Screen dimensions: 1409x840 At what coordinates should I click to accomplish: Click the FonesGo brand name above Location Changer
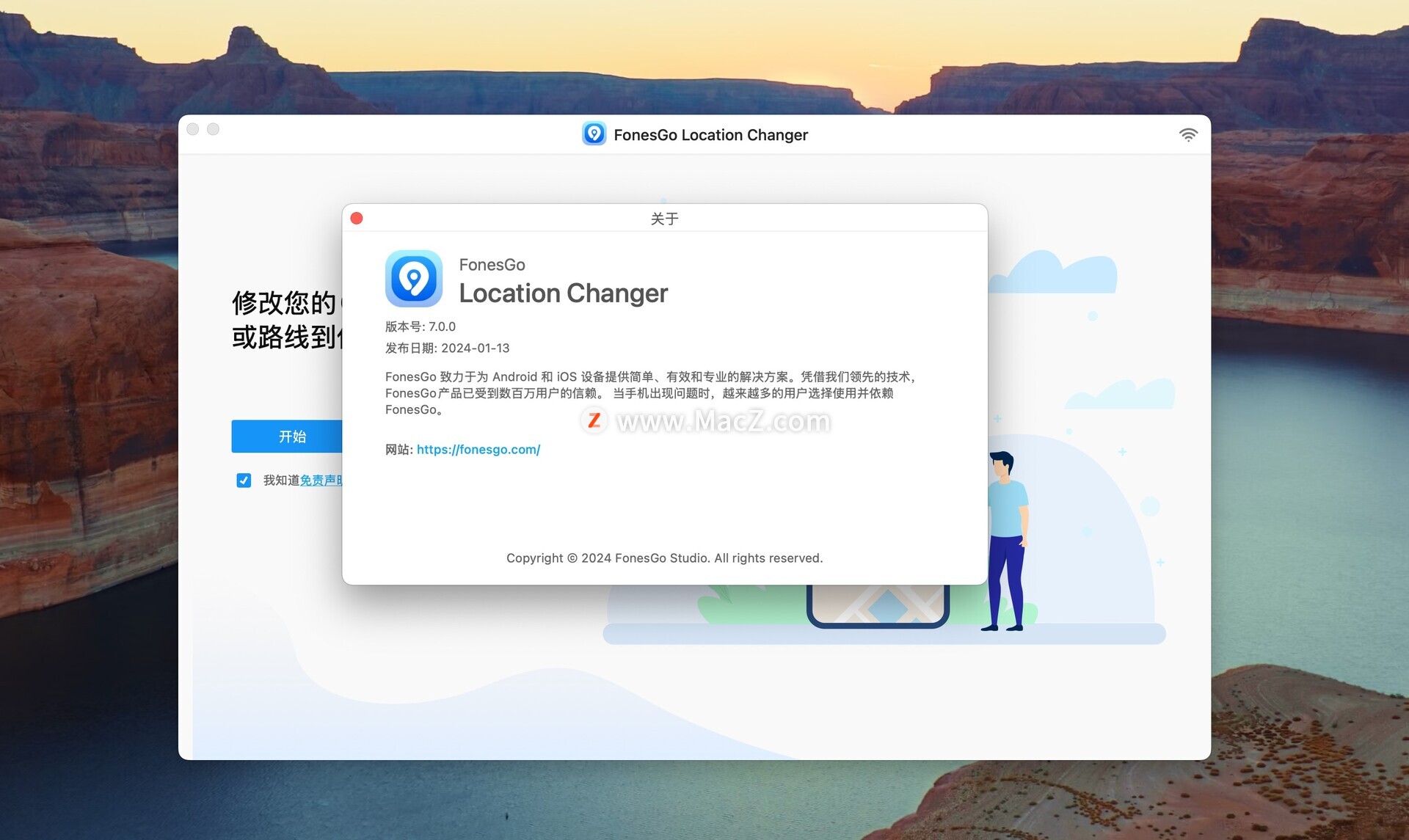point(492,265)
